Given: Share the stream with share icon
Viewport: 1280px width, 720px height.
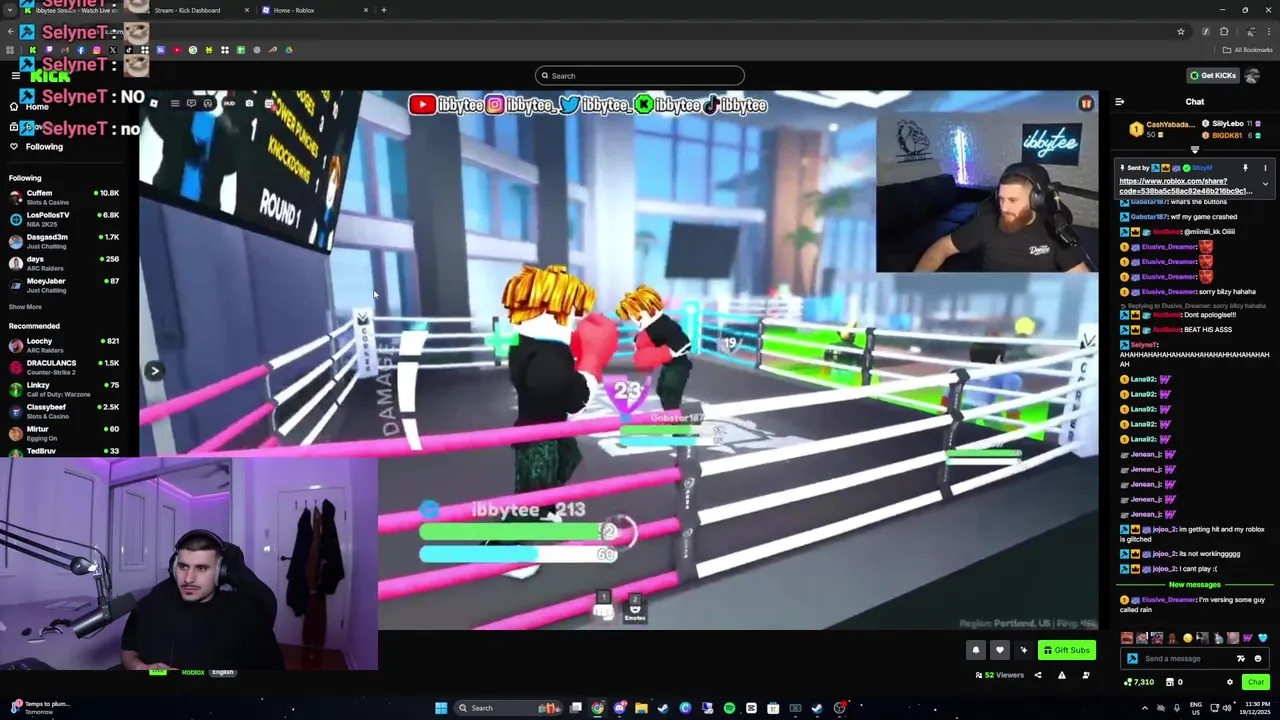Looking at the screenshot, I should [1037, 675].
